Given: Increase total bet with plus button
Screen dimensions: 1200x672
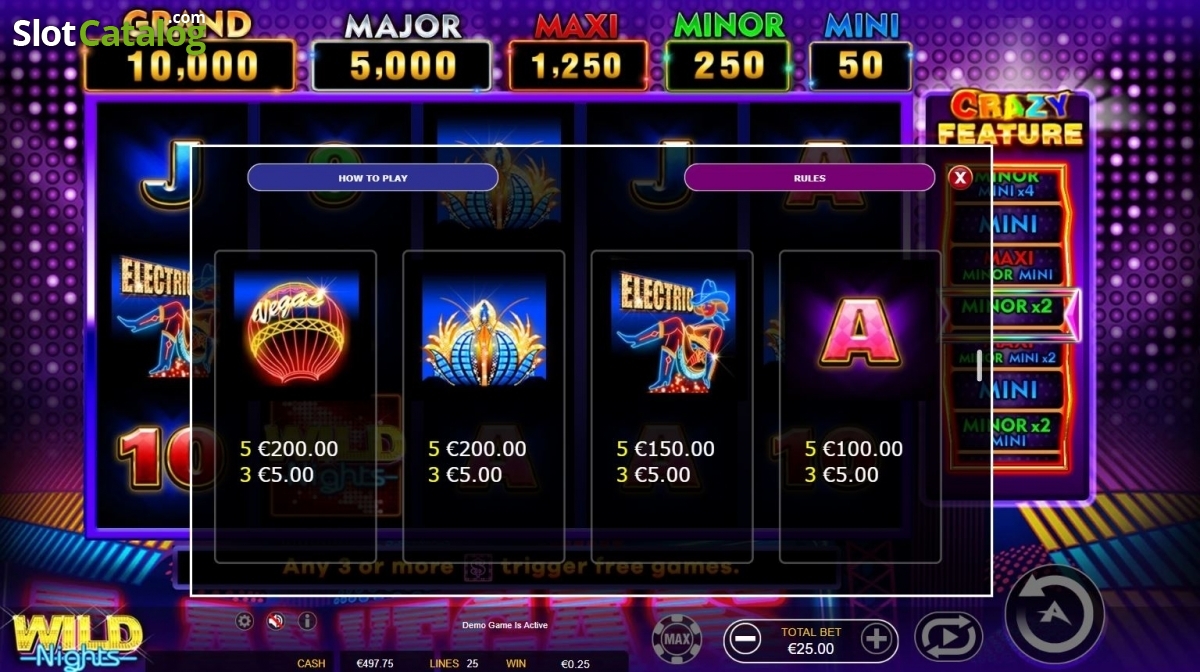Looking at the screenshot, I should pos(877,639).
